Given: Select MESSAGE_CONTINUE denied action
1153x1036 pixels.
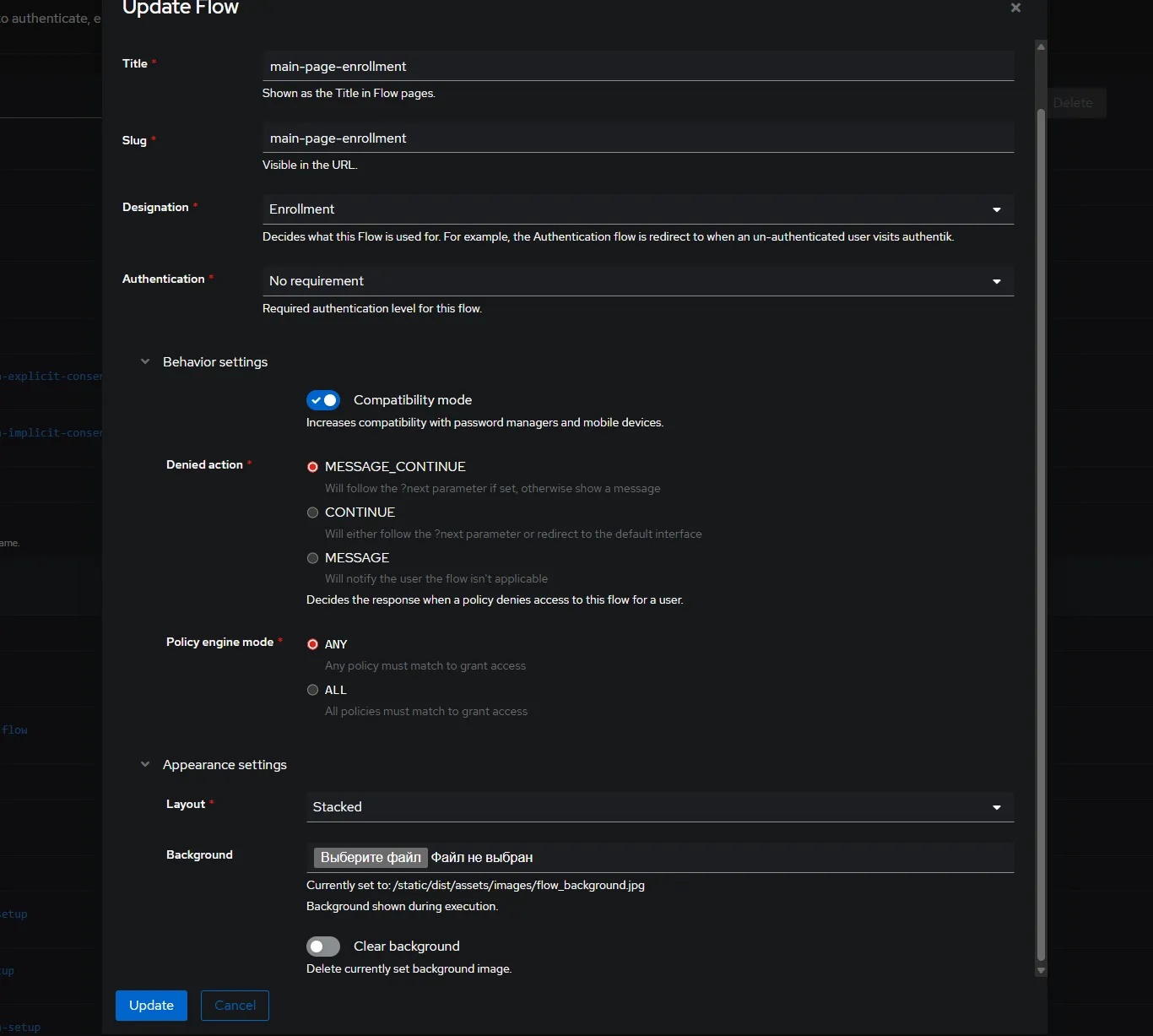Looking at the screenshot, I should pyautogui.click(x=313, y=467).
